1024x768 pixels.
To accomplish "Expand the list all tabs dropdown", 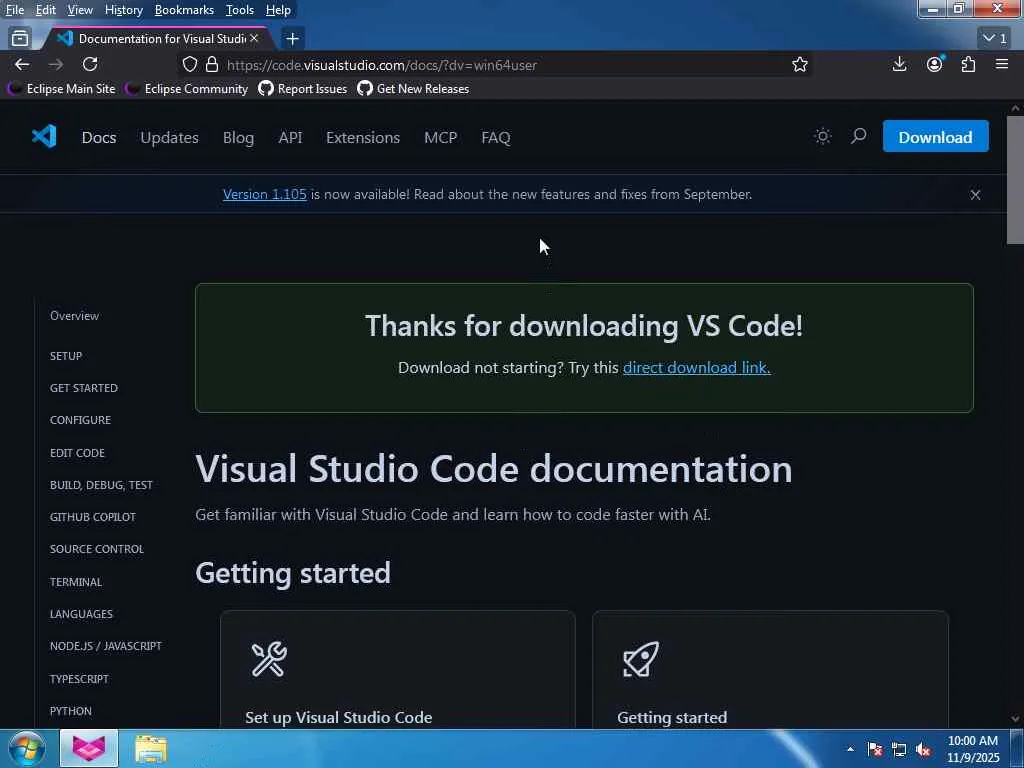I will [995, 39].
